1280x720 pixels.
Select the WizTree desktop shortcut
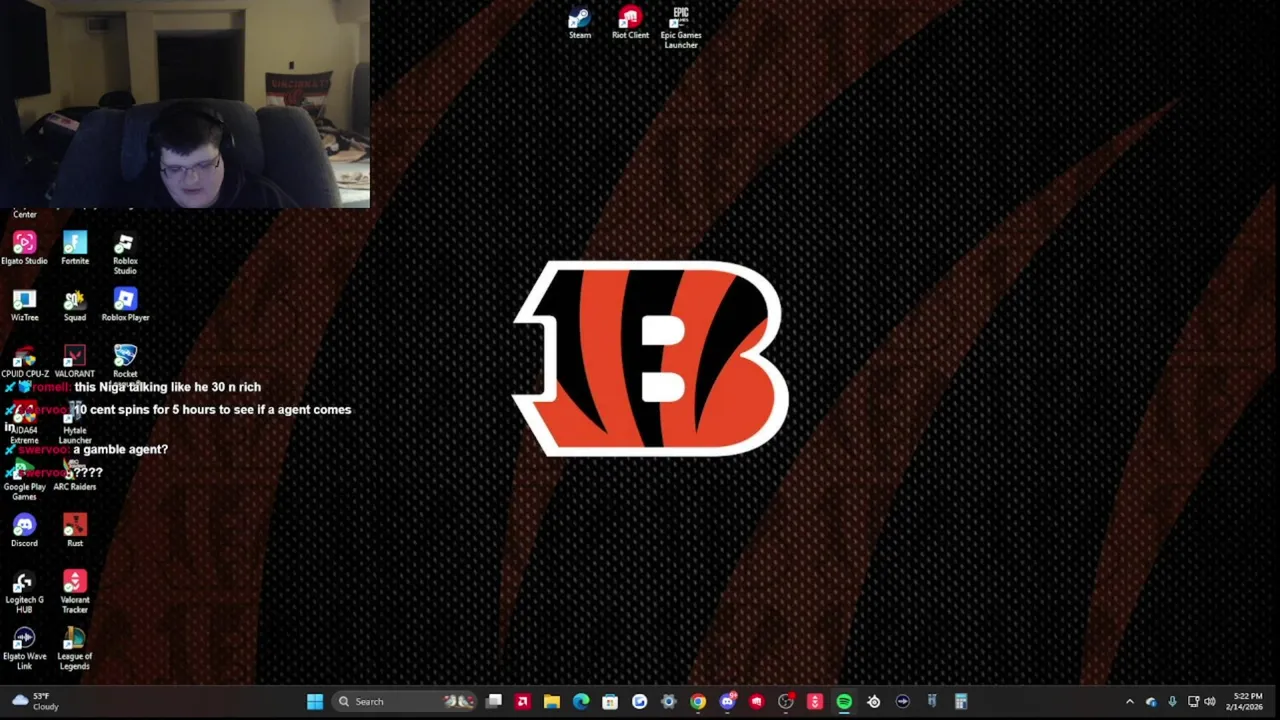pyautogui.click(x=24, y=306)
